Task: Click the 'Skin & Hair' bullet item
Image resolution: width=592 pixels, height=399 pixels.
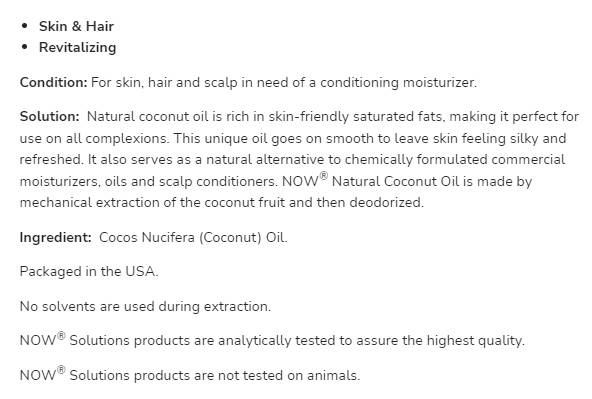Action: pos(76,26)
